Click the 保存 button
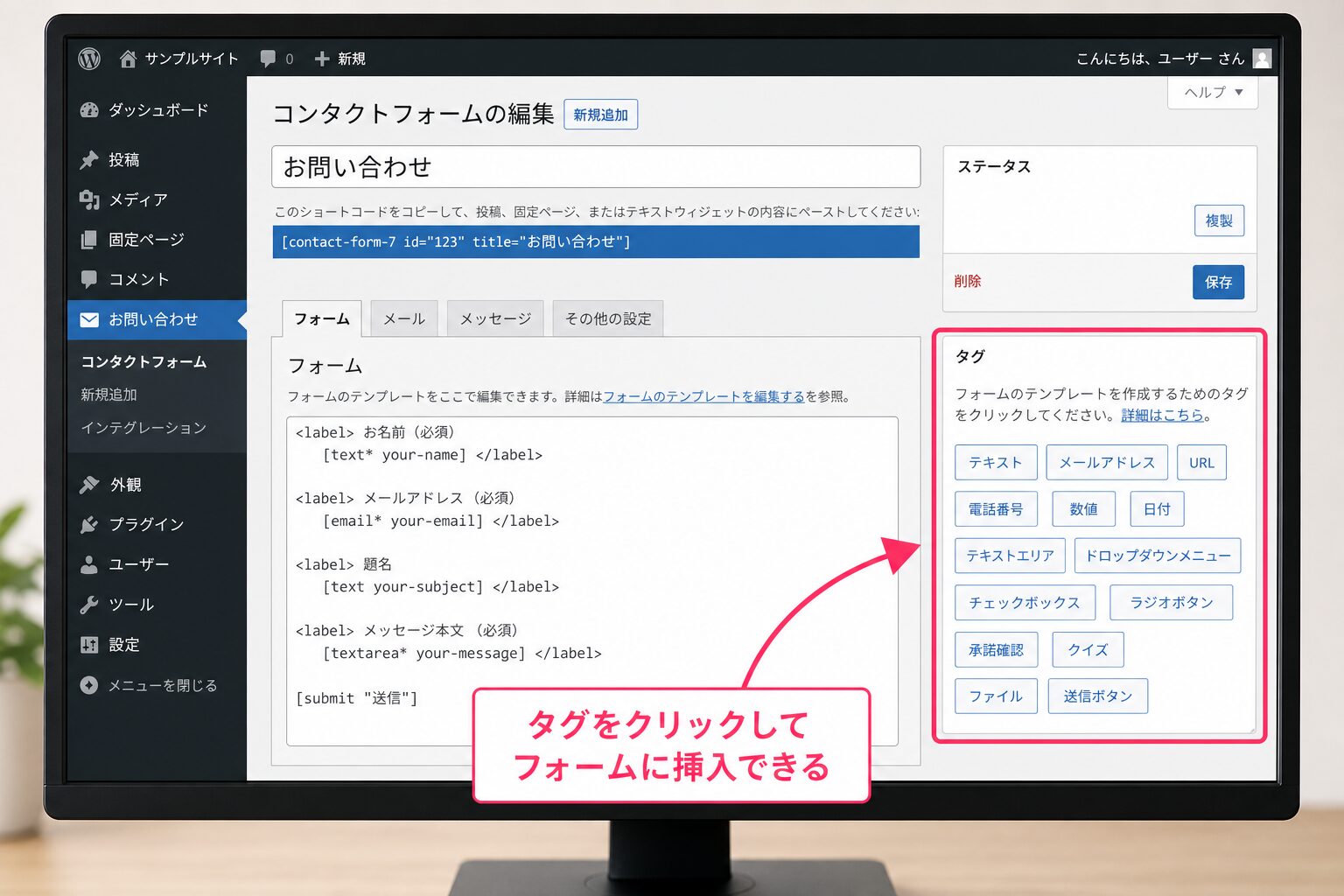Image resolution: width=1344 pixels, height=896 pixels. tap(1218, 282)
